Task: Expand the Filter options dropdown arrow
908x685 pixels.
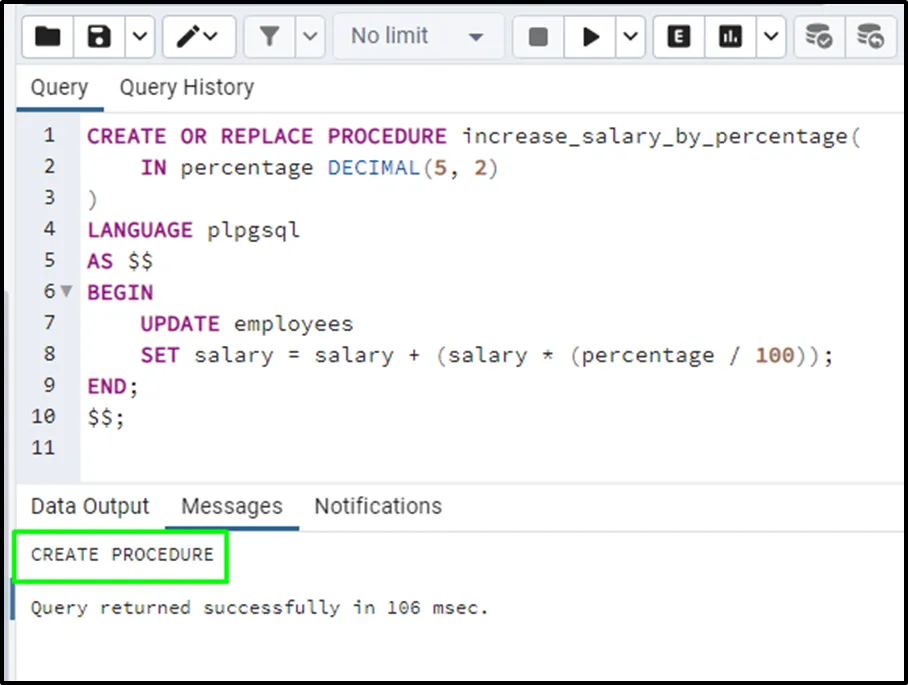Action: (x=310, y=37)
